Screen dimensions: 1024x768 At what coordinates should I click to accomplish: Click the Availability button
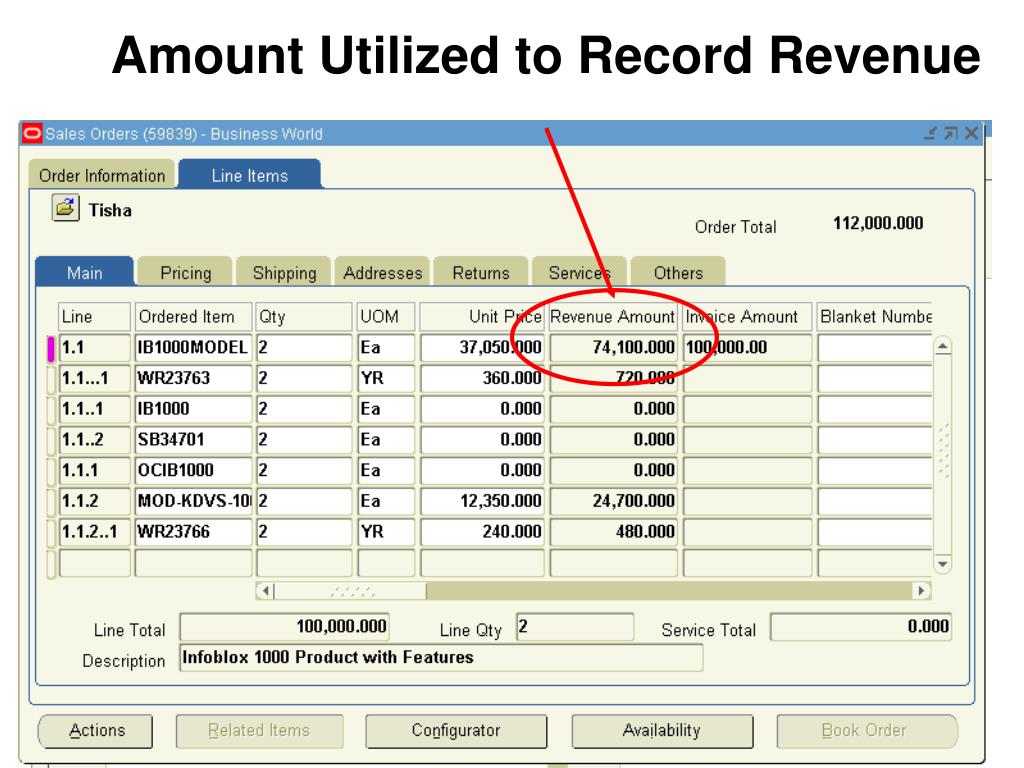point(662,730)
